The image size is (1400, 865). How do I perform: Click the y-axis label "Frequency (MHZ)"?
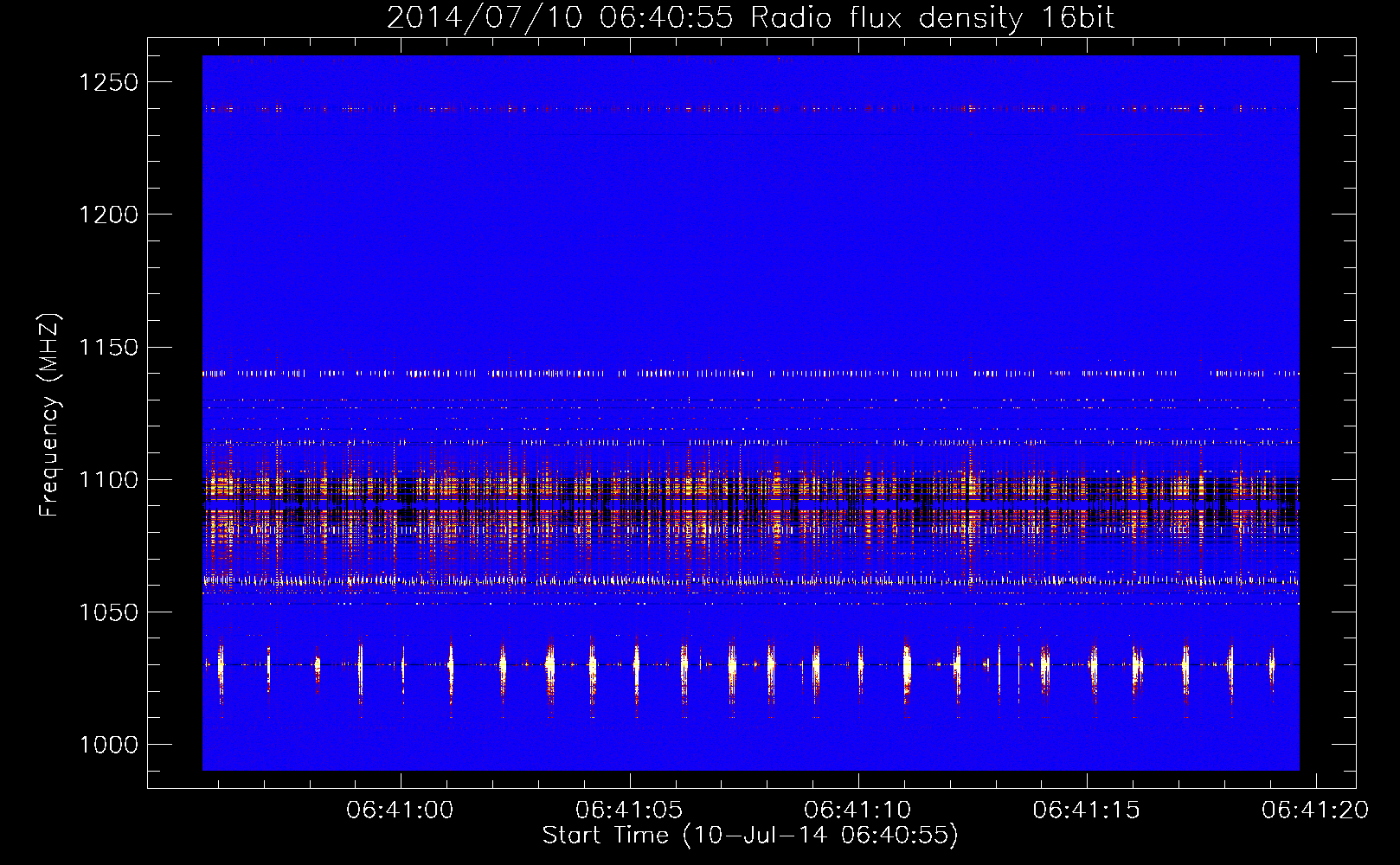pyautogui.click(x=49, y=415)
